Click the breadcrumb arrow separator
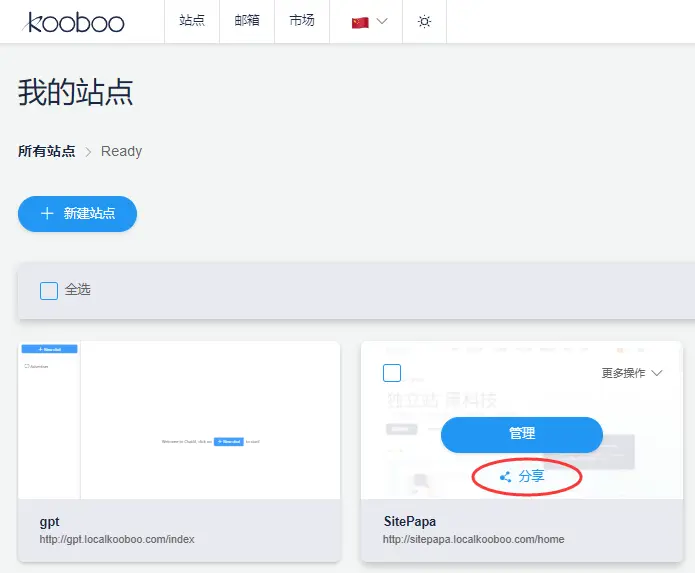 coord(88,152)
